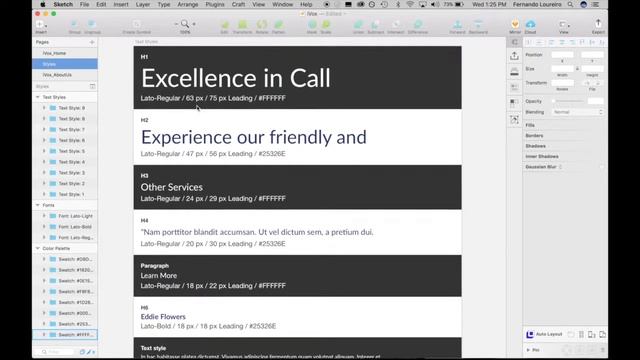
Task: Click the Mask toolbar icon
Action: (312, 25)
